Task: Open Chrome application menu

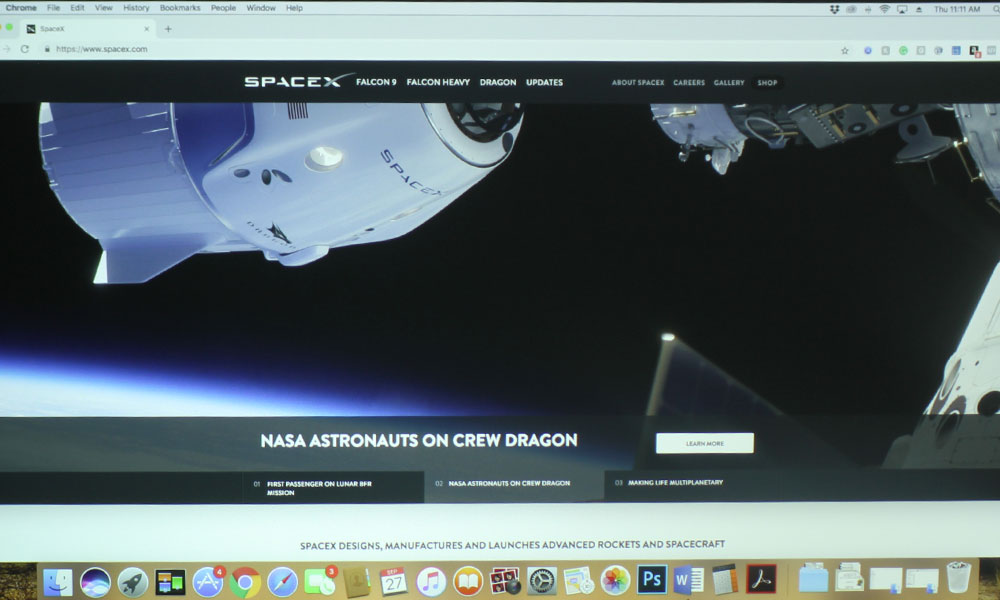Action: click(x=21, y=8)
